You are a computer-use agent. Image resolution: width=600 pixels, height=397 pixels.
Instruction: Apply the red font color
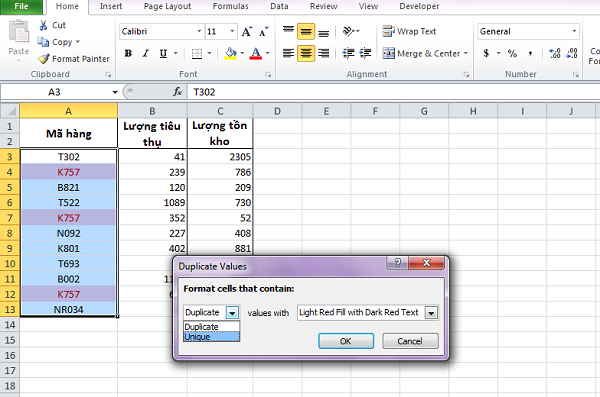256,53
